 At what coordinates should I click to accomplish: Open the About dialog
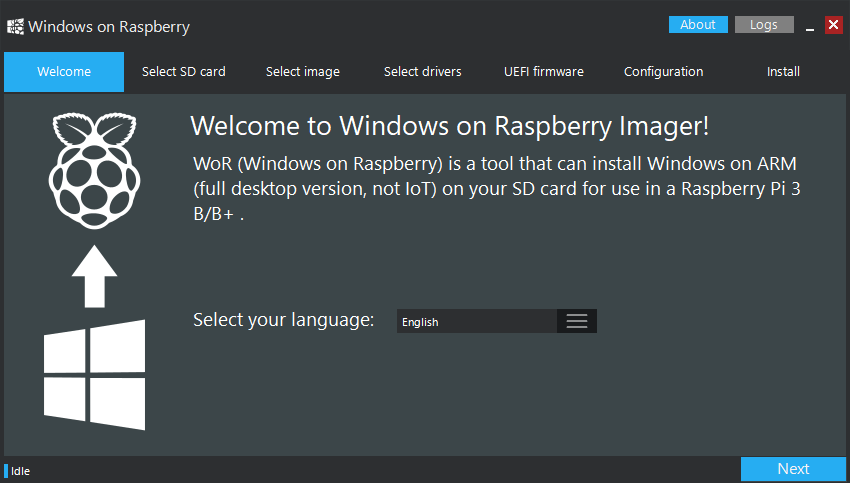coord(698,25)
